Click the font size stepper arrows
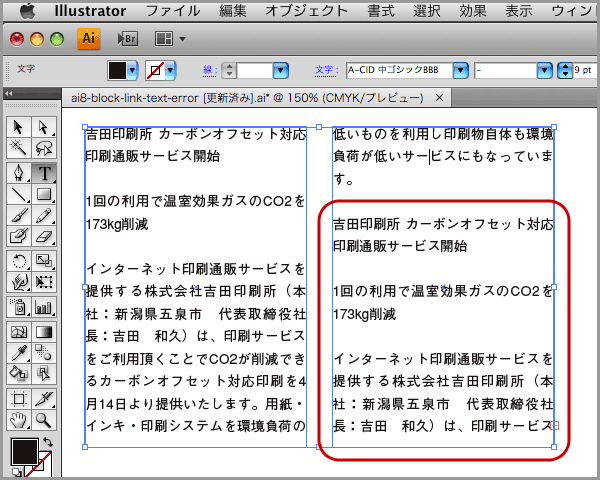Image resolution: width=600 pixels, height=480 pixels. point(565,70)
